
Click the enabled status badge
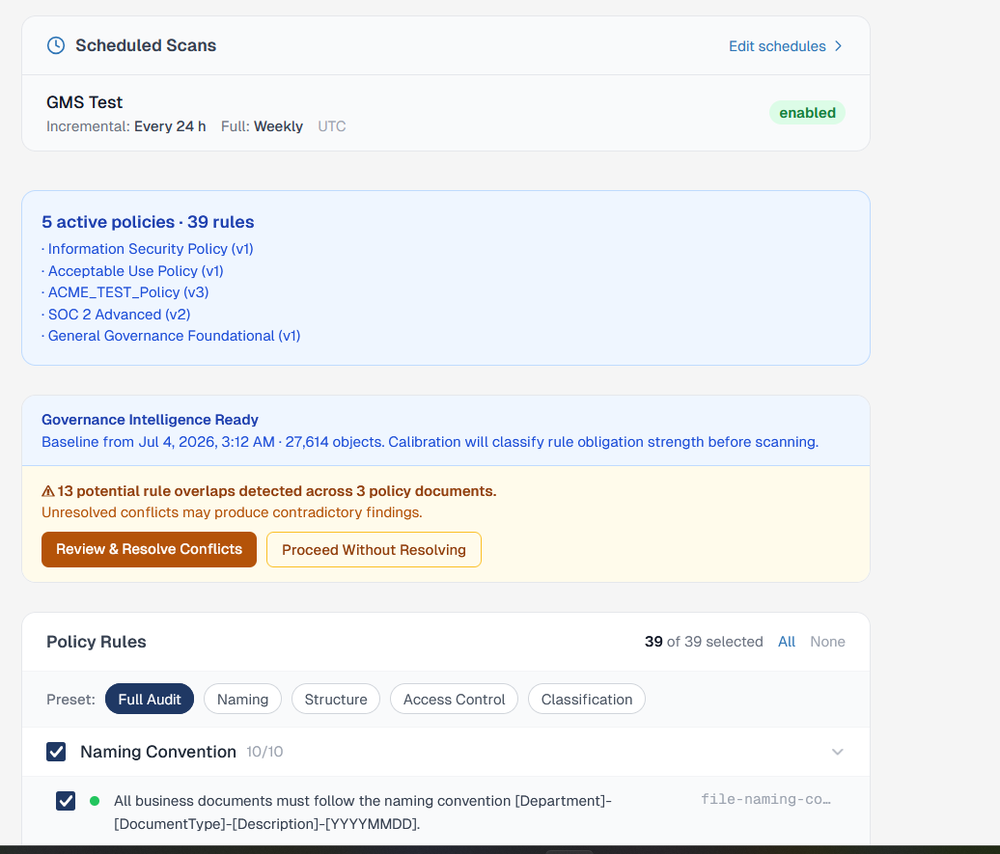tap(807, 113)
